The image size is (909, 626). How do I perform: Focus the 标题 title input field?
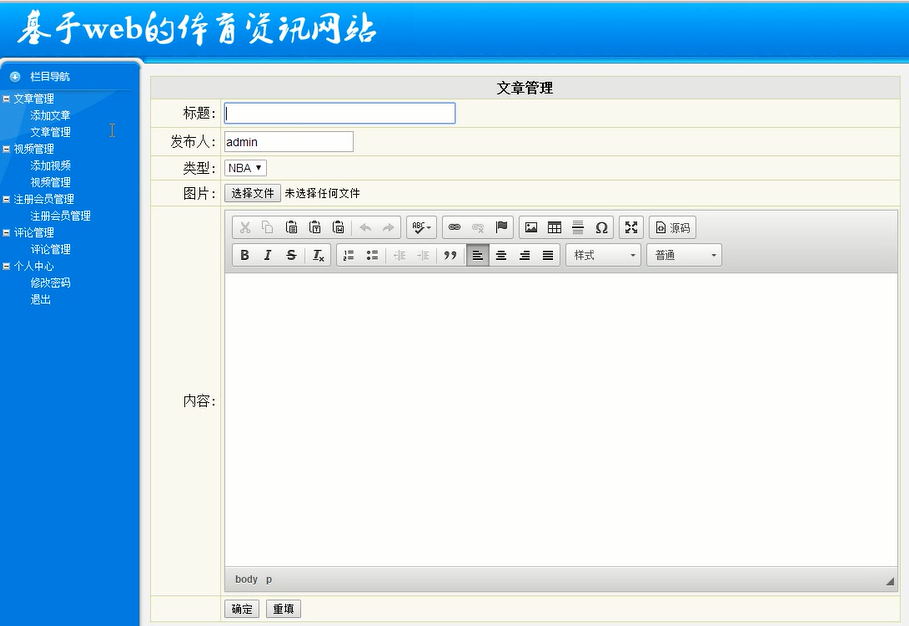340,113
